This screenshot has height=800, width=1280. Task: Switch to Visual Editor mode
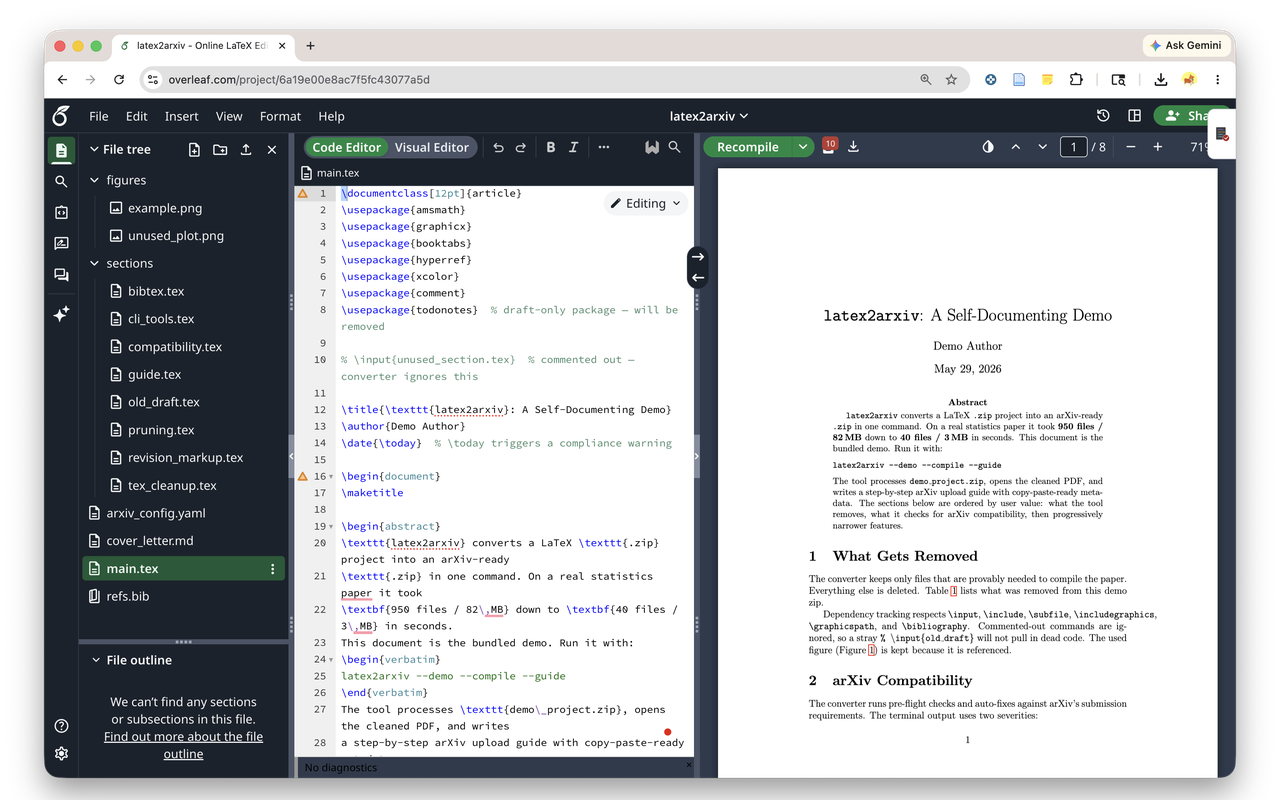(431, 147)
